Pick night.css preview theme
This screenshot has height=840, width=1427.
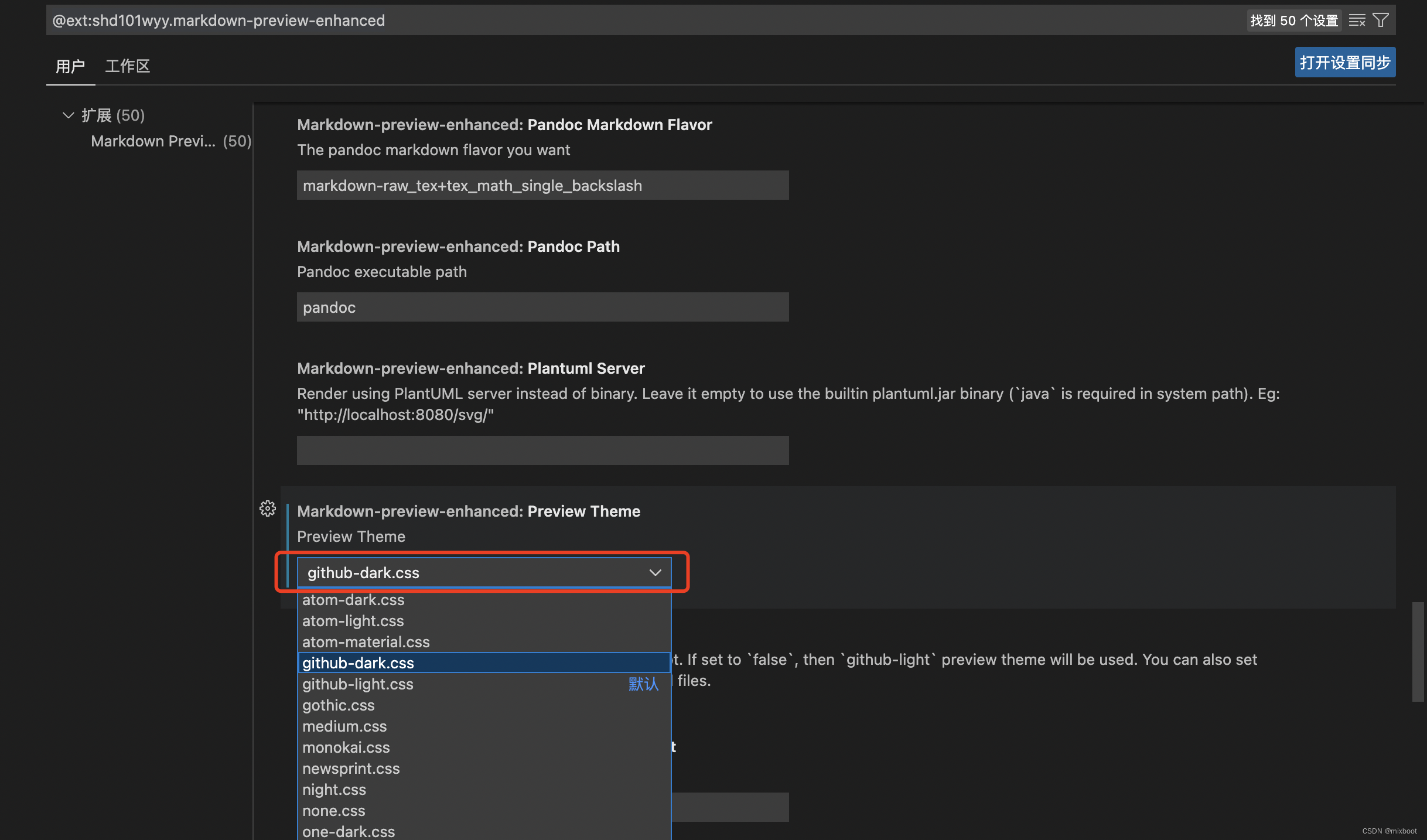point(334,789)
